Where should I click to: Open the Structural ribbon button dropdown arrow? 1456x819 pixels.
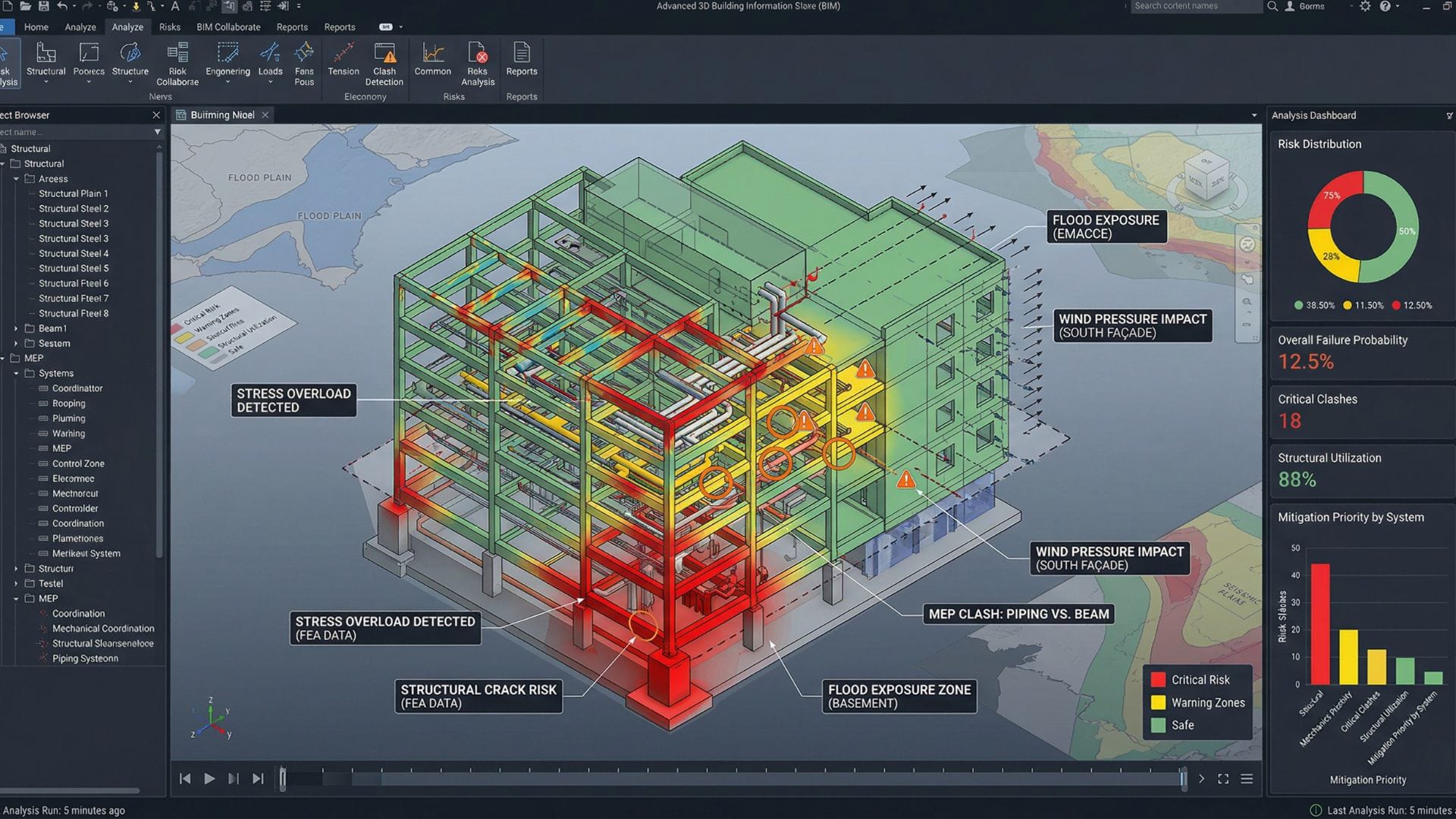click(45, 82)
